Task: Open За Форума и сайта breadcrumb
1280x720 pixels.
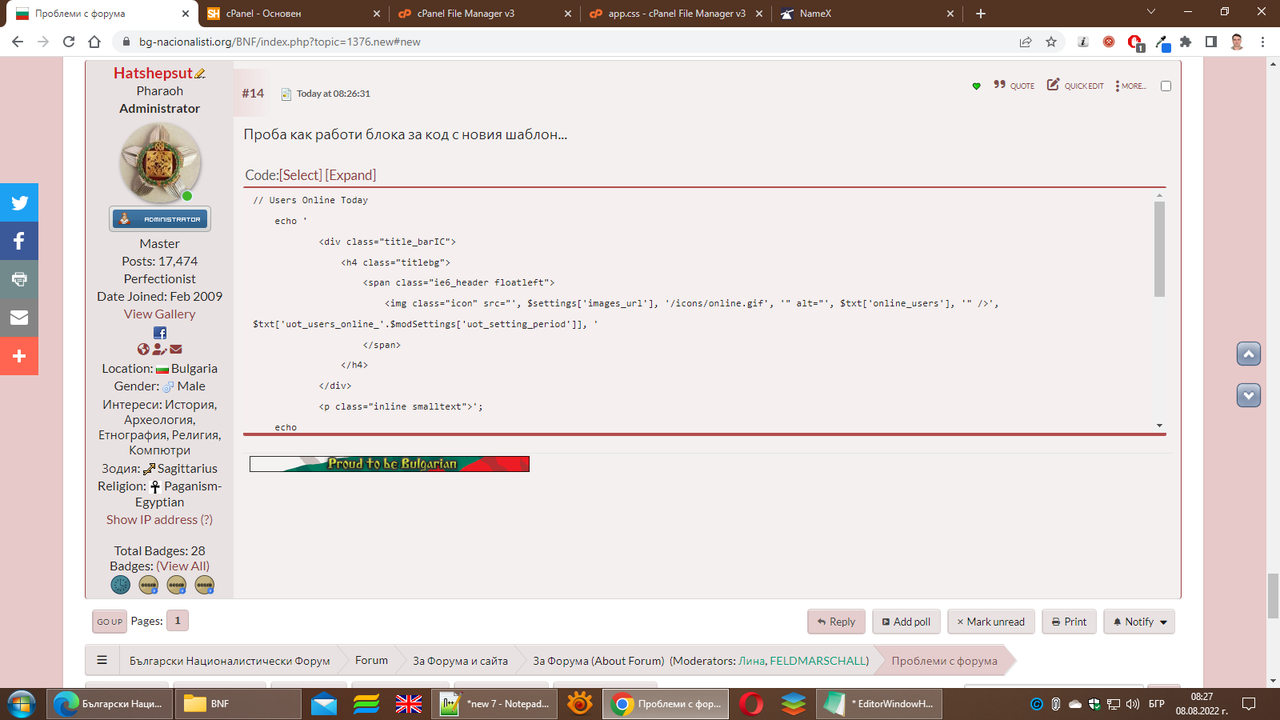Action: (x=460, y=660)
